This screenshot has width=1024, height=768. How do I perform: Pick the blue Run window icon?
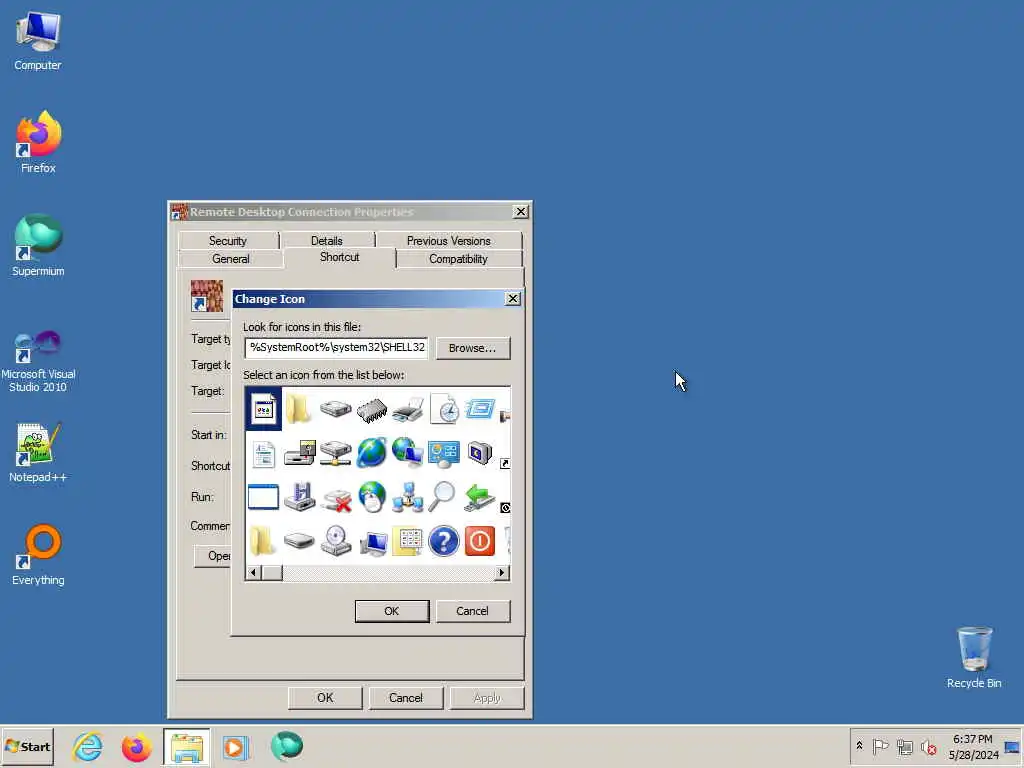coord(480,409)
